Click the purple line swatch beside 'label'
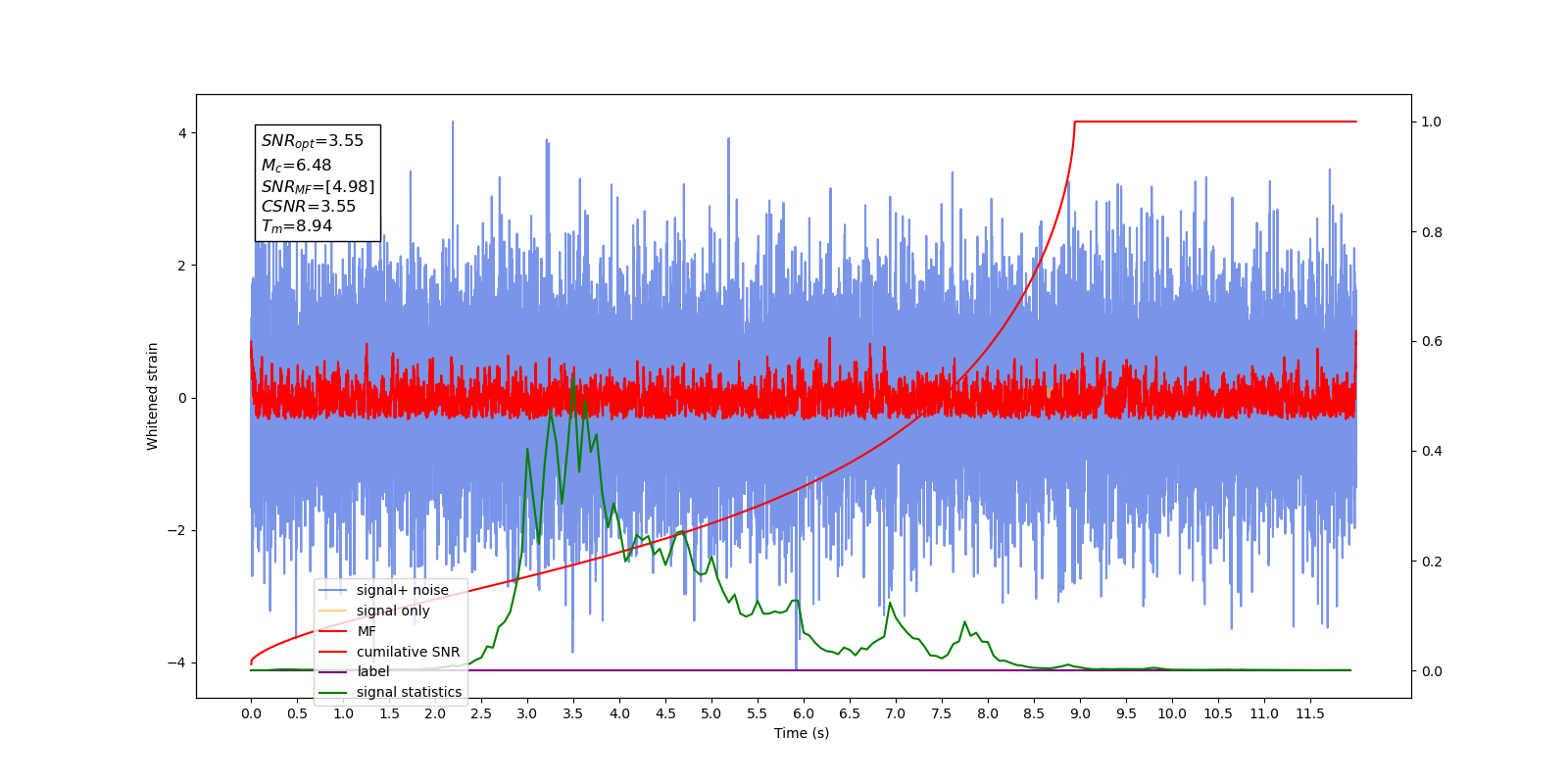 click(333, 671)
